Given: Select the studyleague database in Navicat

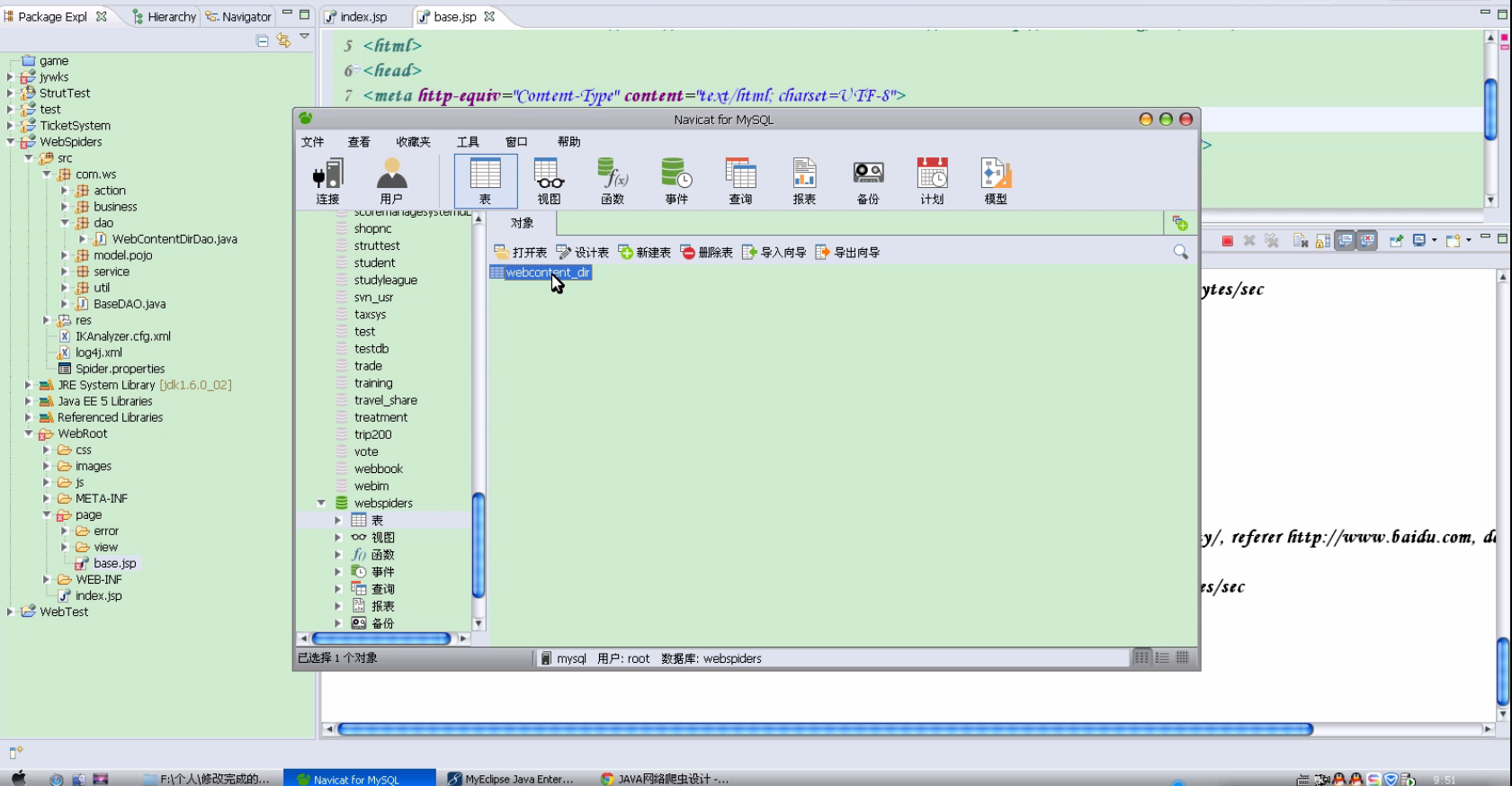Looking at the screenshot, I should (386, 280).
